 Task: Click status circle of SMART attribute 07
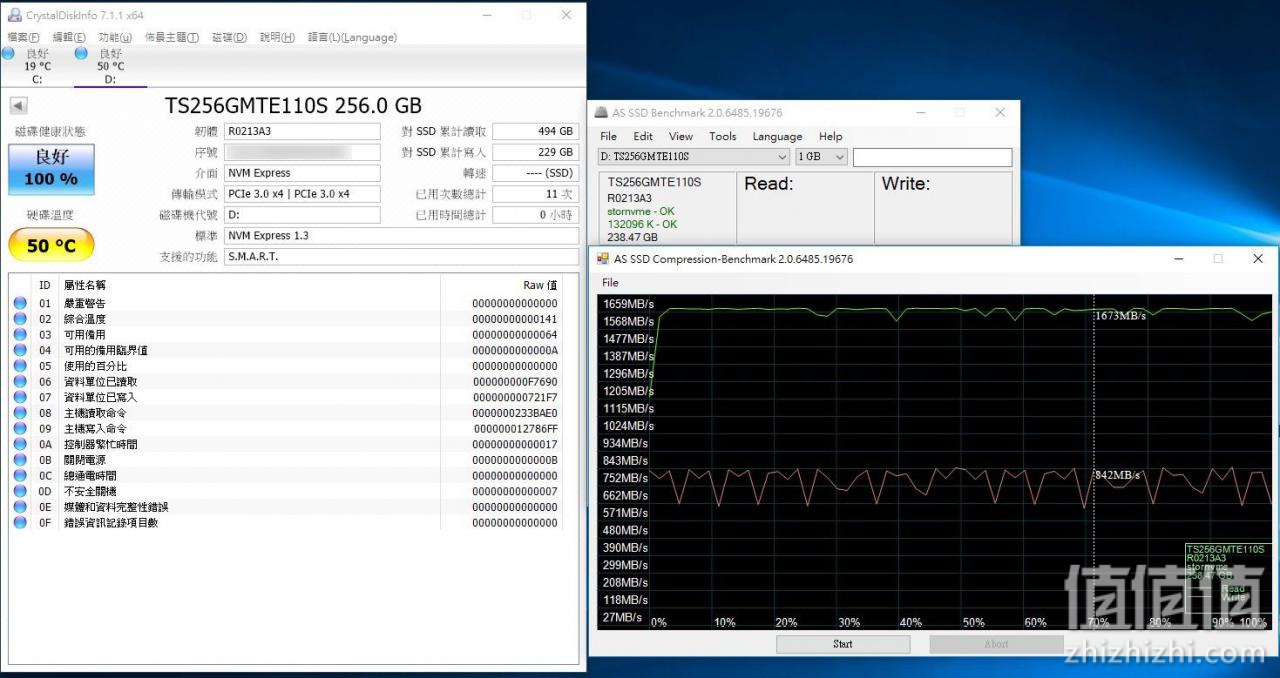tap(20, 397)
